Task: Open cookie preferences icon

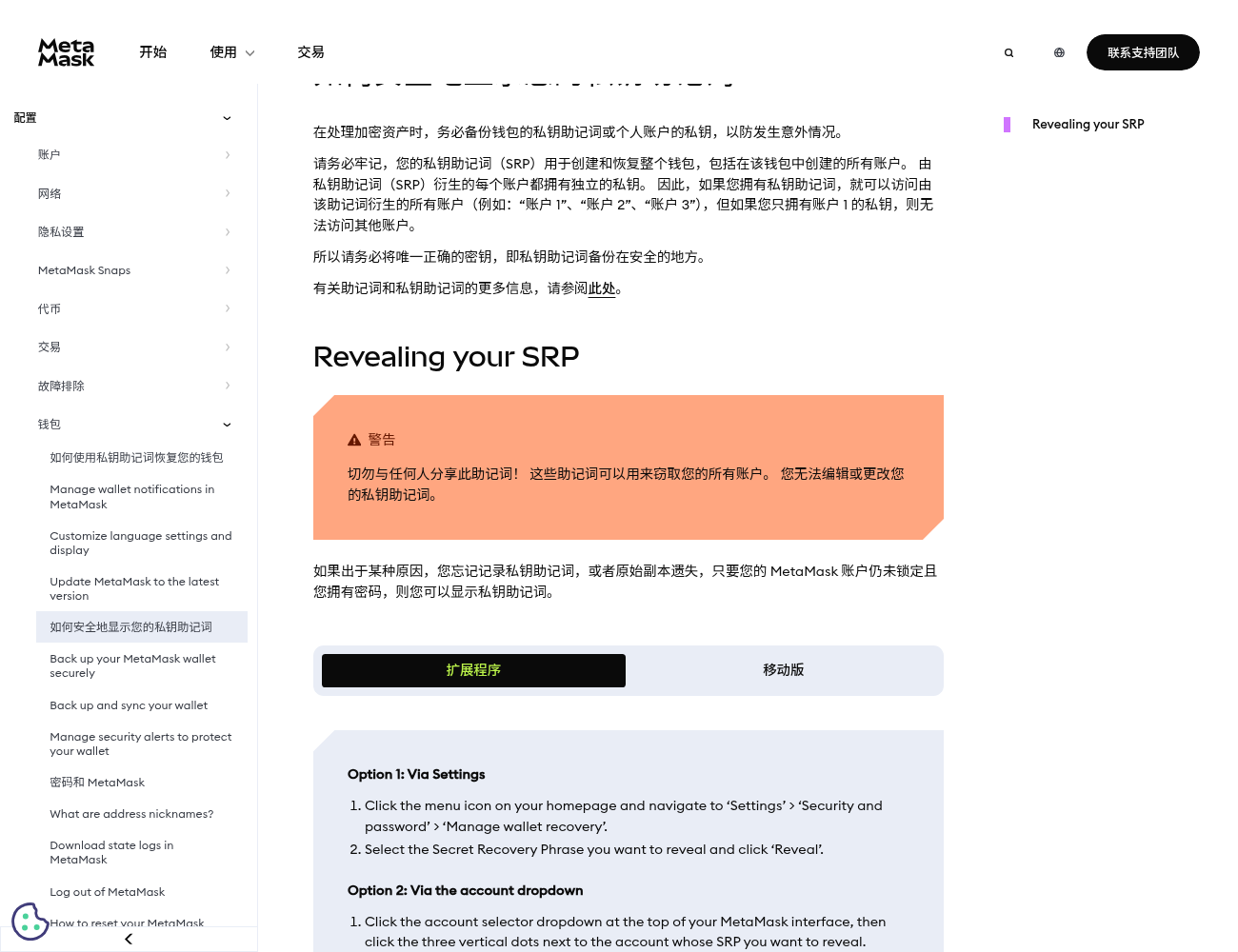Action: [30, 921]
